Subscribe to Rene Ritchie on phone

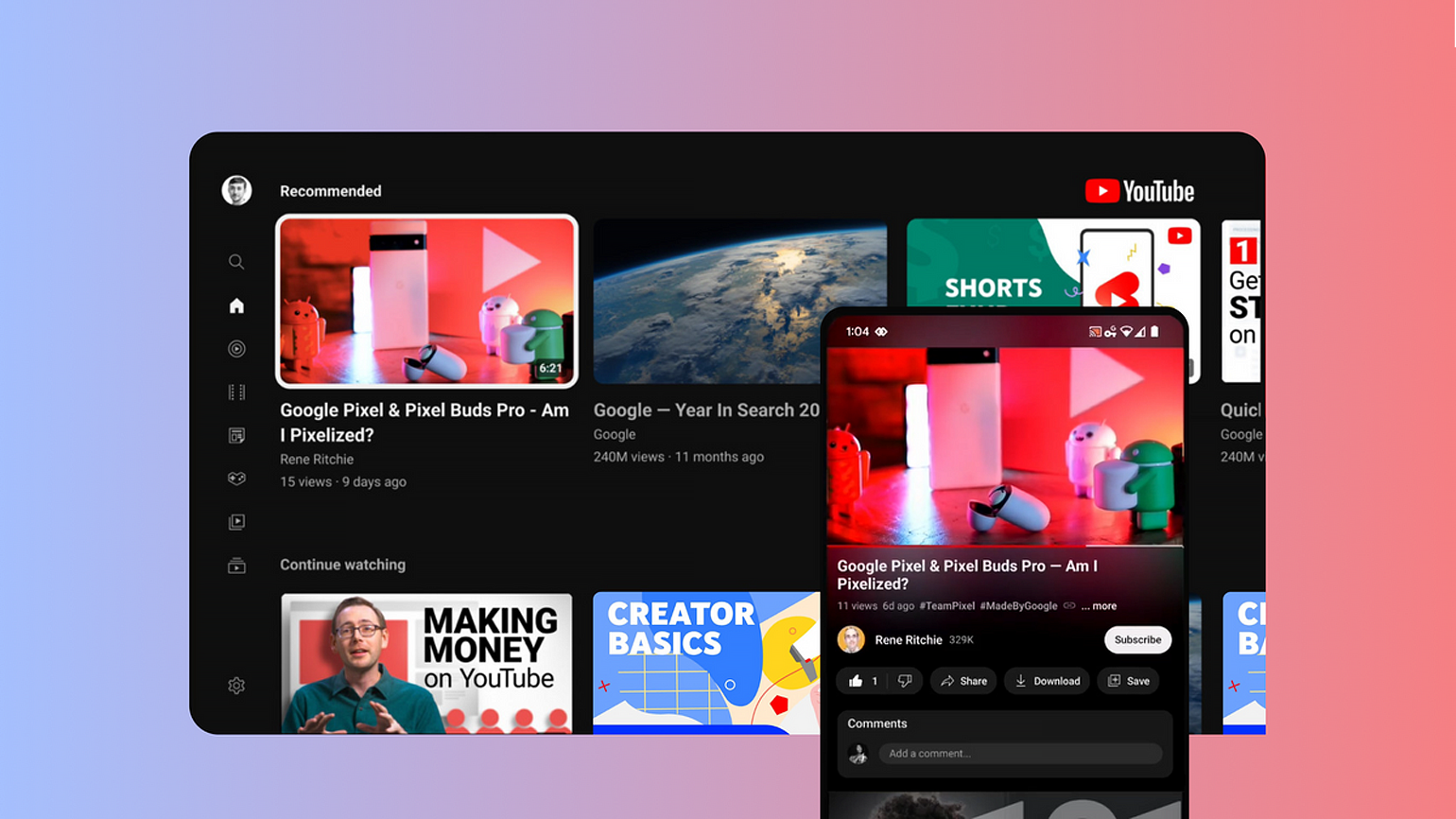(x=1137, y=639)
